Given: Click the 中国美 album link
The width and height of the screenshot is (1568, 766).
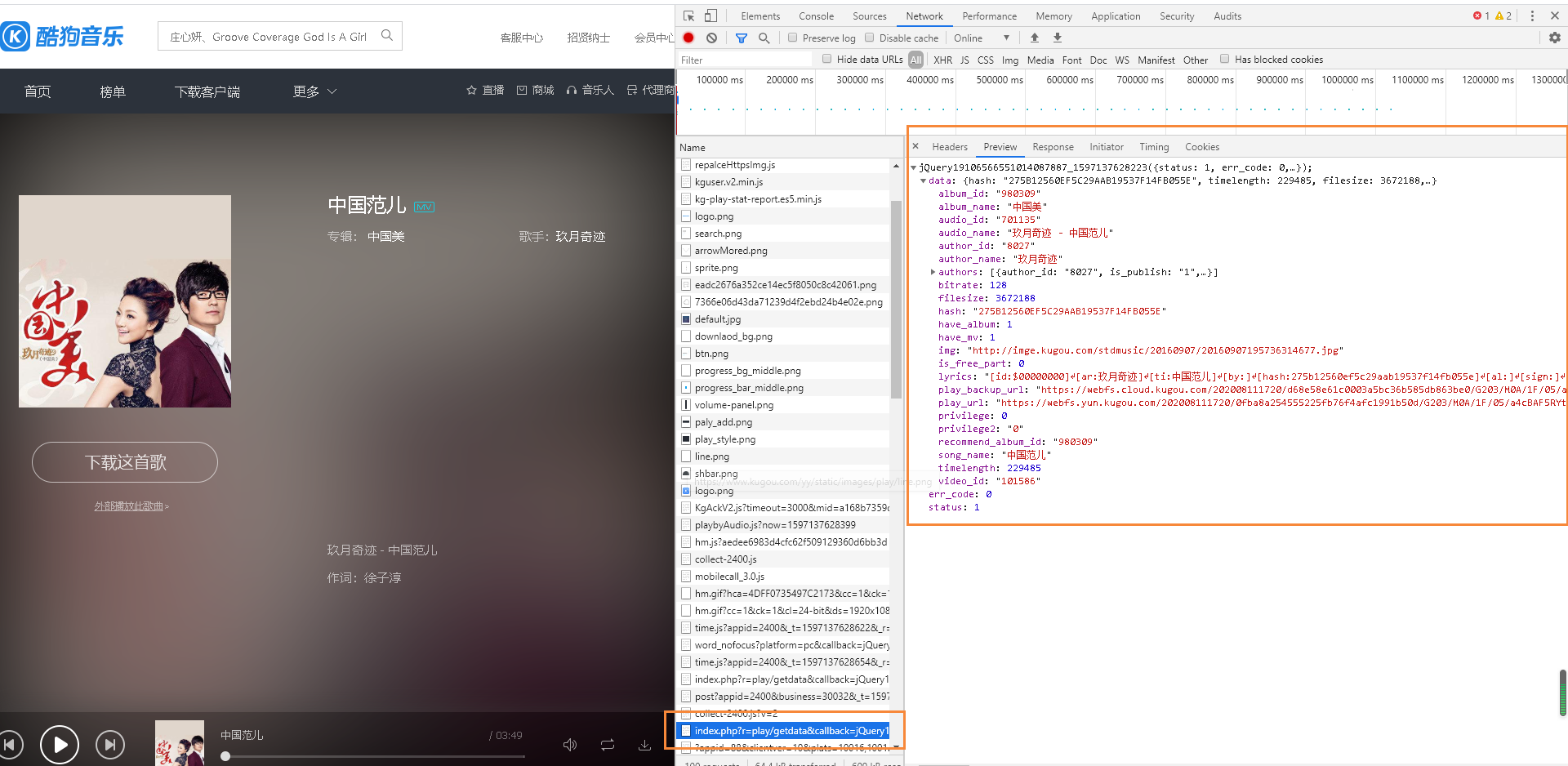Looking at the screenshot, I should (x=385, y=236).
